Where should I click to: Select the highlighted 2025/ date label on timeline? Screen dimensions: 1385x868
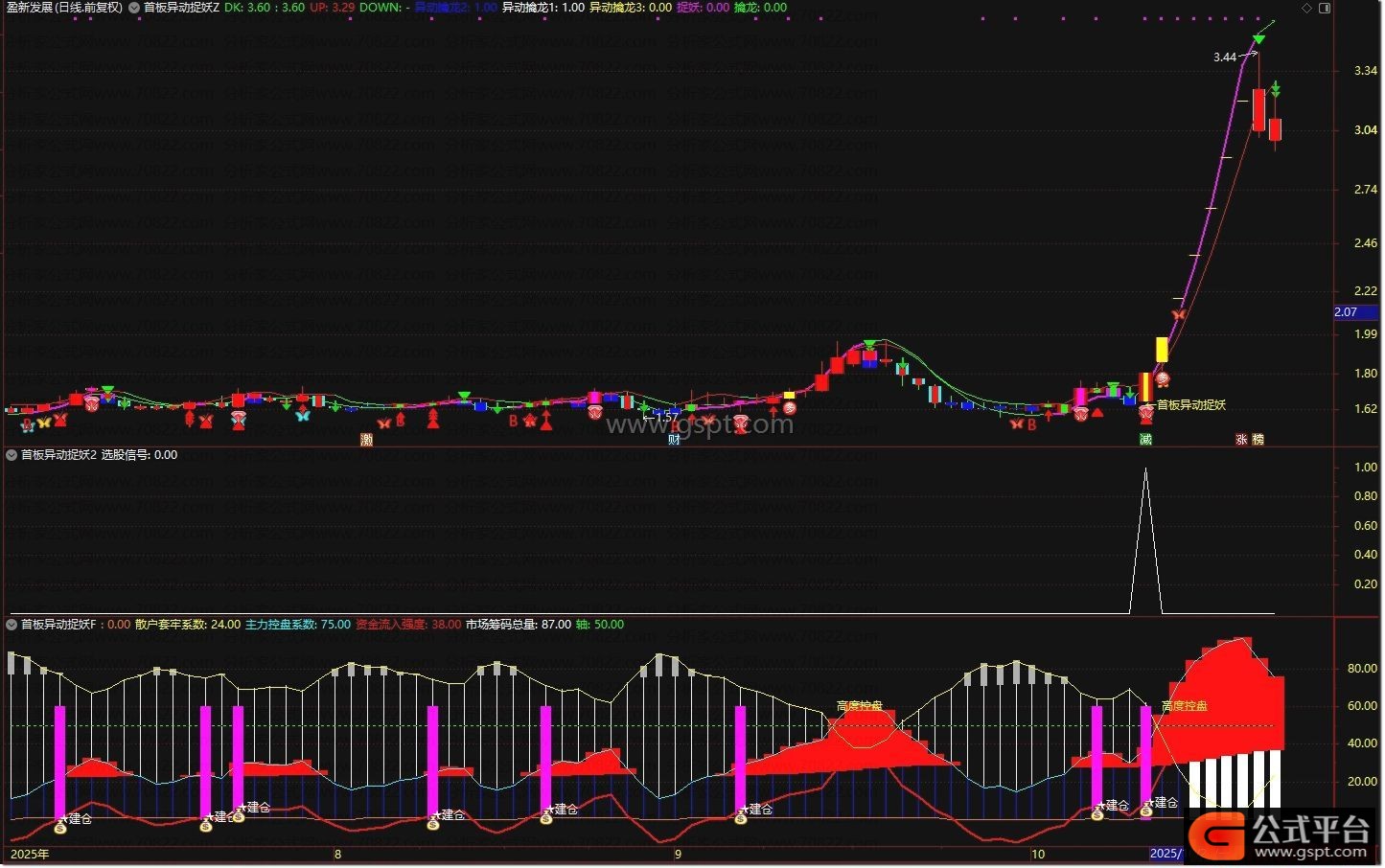coord(1166,854)
